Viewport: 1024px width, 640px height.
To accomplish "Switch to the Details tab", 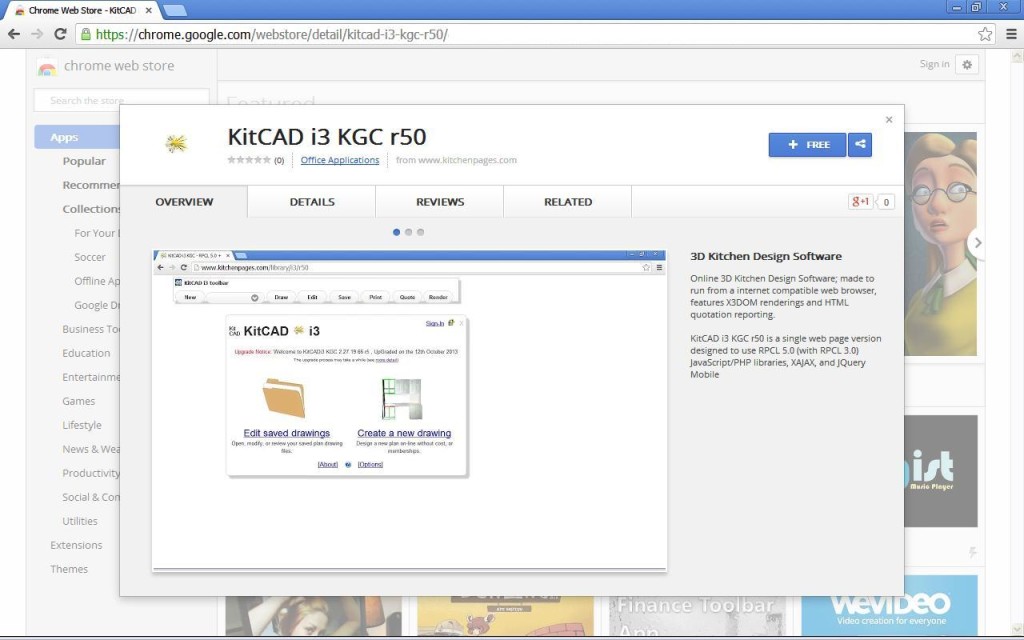I will 312,202.
